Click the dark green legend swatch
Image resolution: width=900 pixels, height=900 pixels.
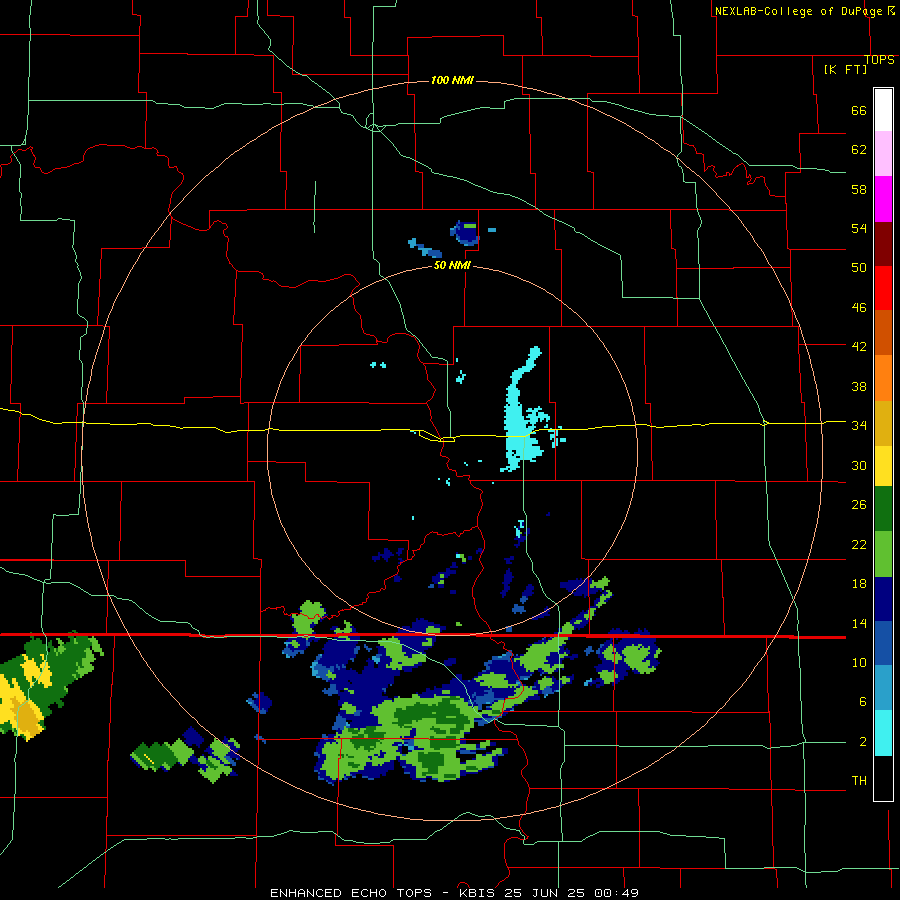click(x=883, y=509)
